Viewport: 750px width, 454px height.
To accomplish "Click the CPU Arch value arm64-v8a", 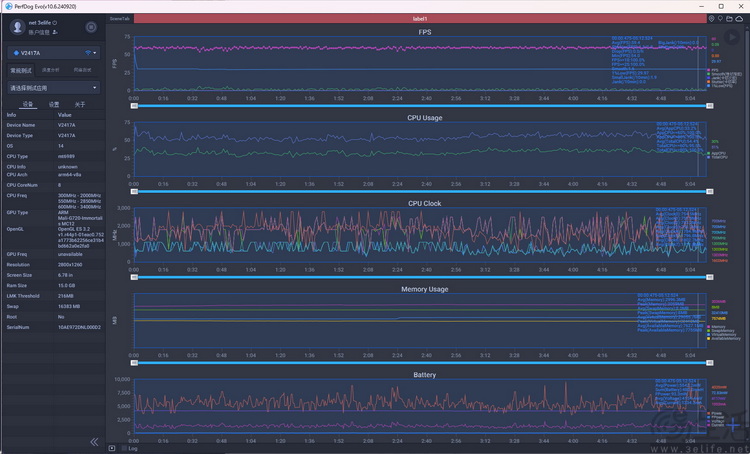I will point(69,175).
